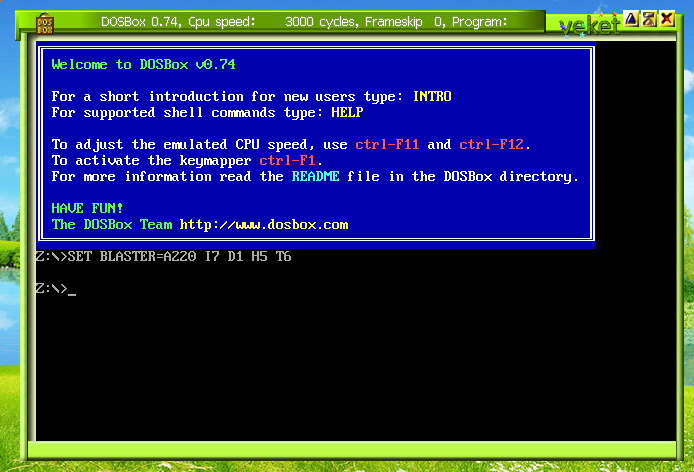The width and height of the screenshot is (694, 472).
Task: Maximize the DOSBox window
Action: point(649,19)
